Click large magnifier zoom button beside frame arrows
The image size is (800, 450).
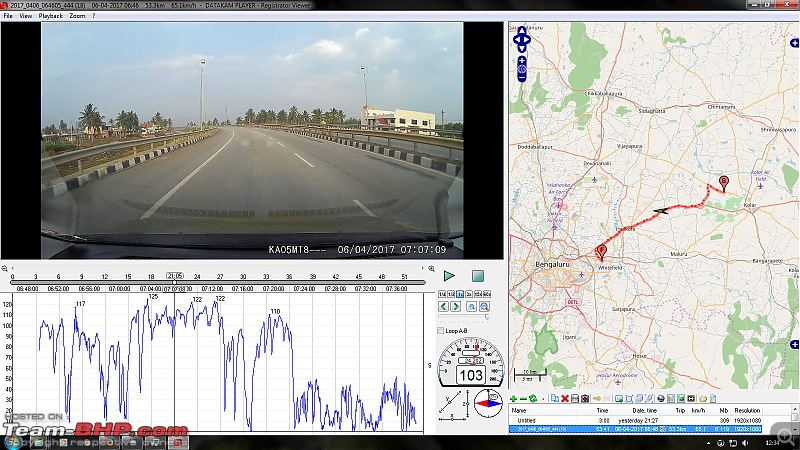click(484, 306)
